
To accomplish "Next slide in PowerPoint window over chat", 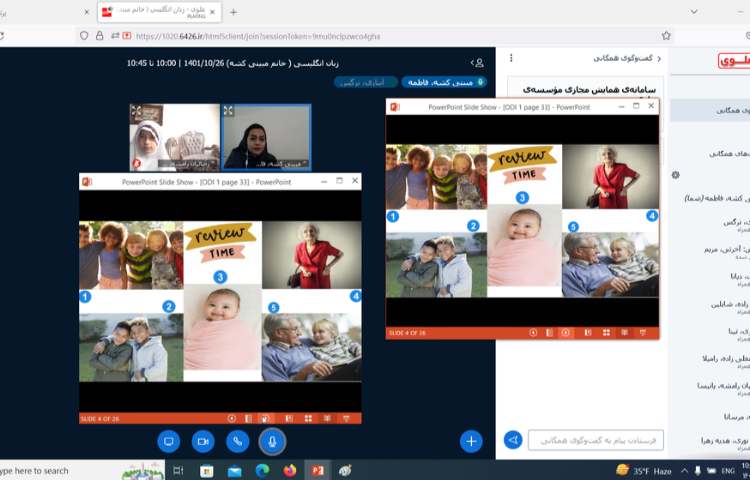I will [x=565, y=333].
